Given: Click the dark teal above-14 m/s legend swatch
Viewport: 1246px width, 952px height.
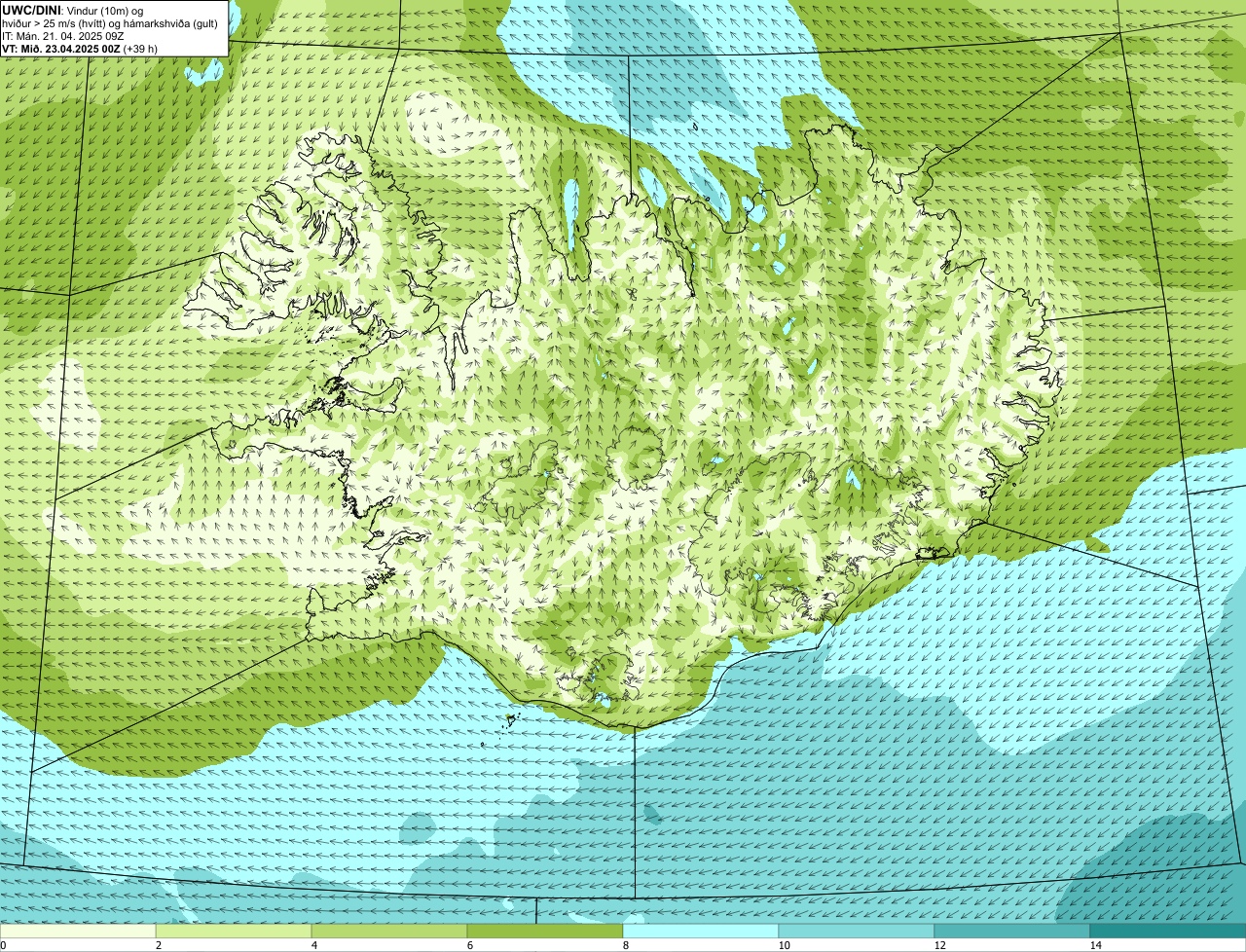Looking at the screenshot, I should point(1168,932).
